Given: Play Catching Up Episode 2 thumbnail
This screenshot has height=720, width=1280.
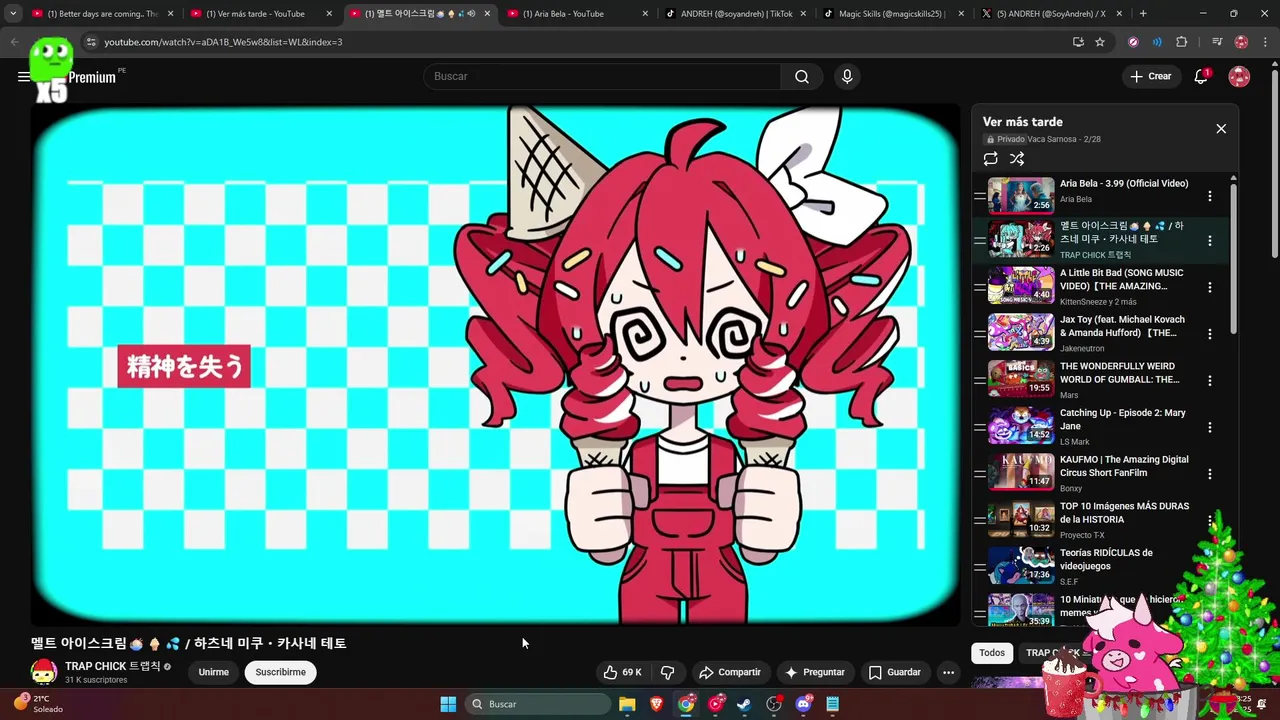Looking at the screenshot, I should pyautogui.click(x=1021, y=427).
